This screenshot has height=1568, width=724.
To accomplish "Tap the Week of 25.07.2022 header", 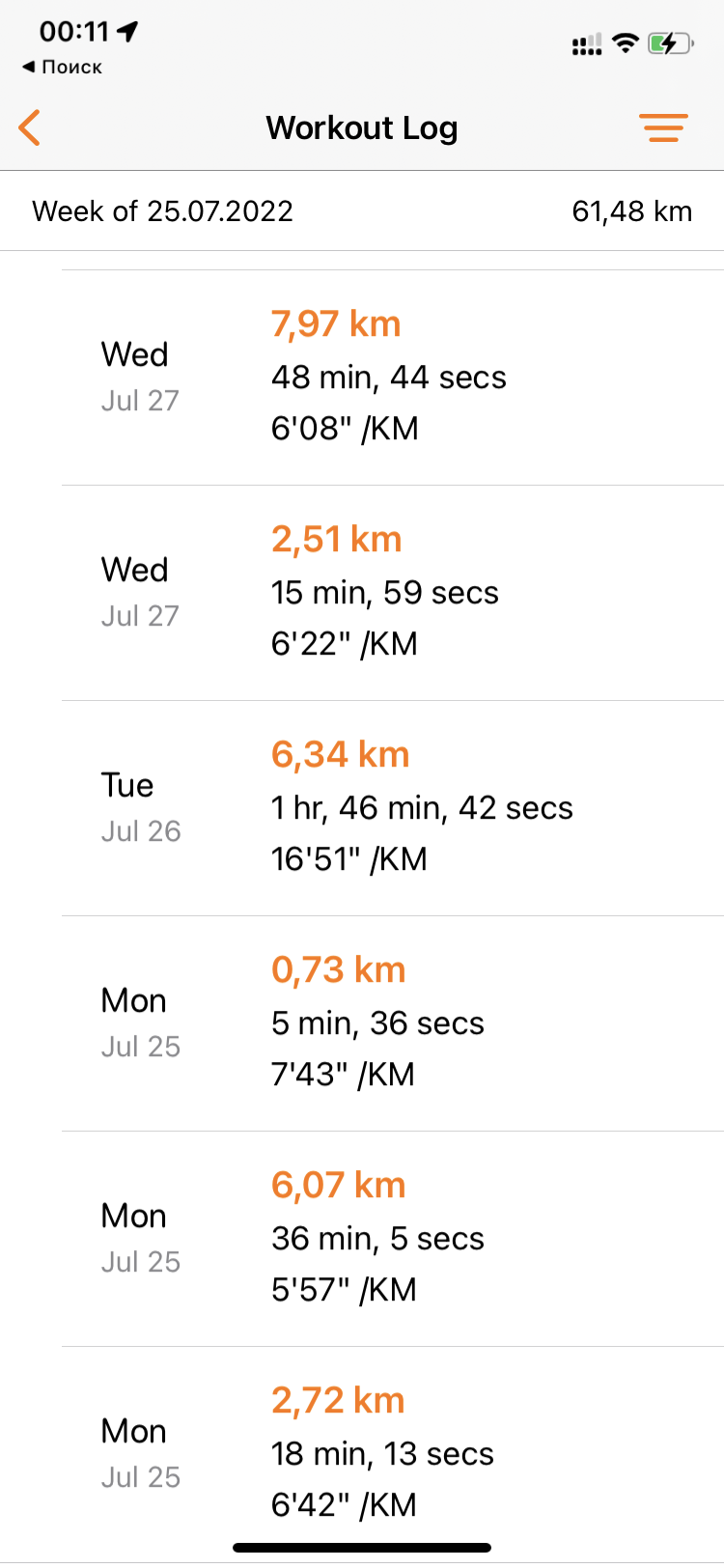I will (162, 211).
